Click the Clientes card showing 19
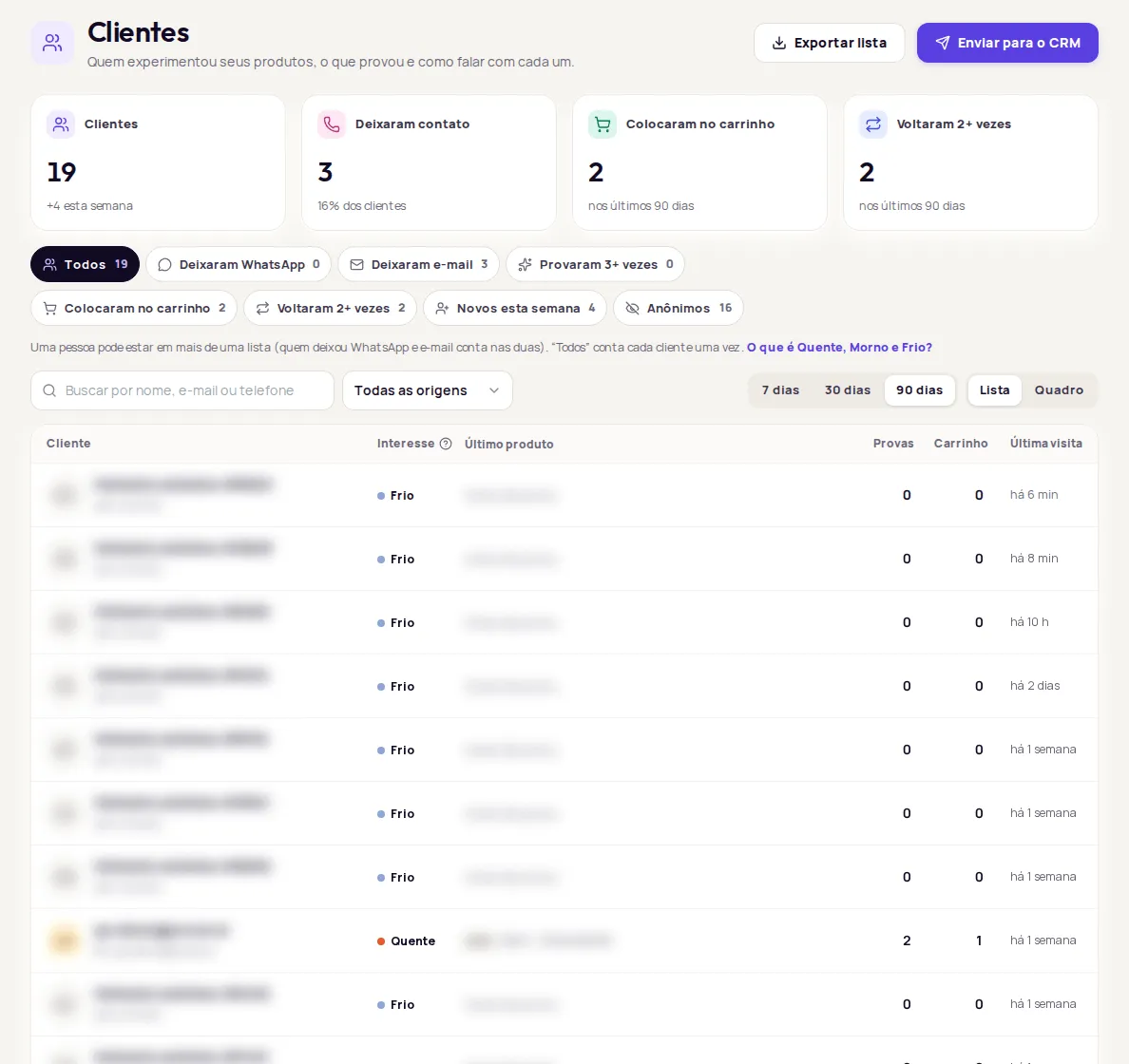This screenshot has width=1129, height=1064. [x=158, y=162]
